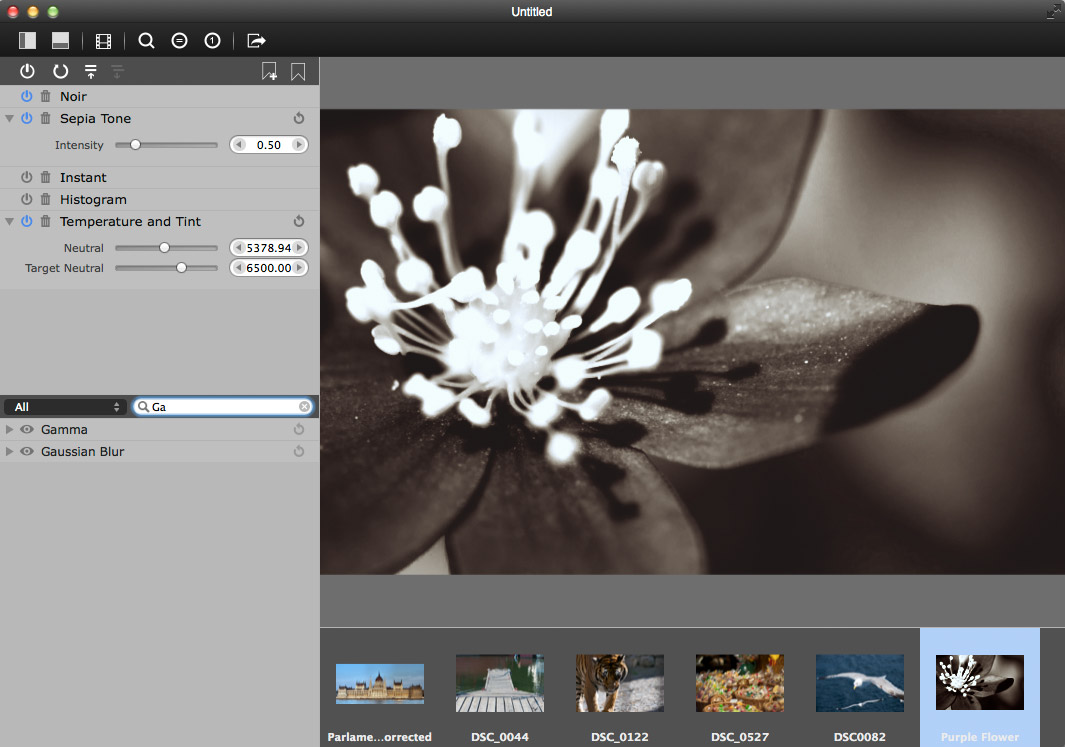1065x747 pixels.
Task: Select the Histogram filter row
Action: [x=93, y=200]
